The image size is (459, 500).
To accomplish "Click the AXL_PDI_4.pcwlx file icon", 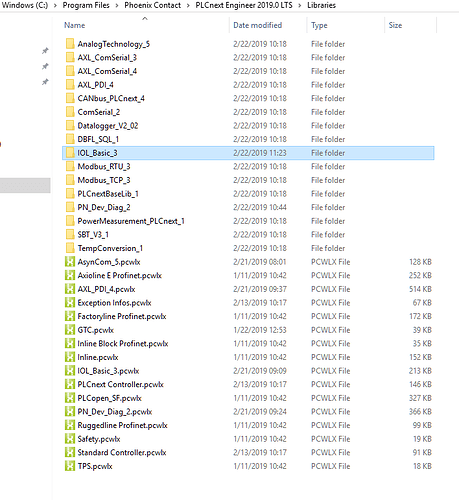I will coord(70,289).
